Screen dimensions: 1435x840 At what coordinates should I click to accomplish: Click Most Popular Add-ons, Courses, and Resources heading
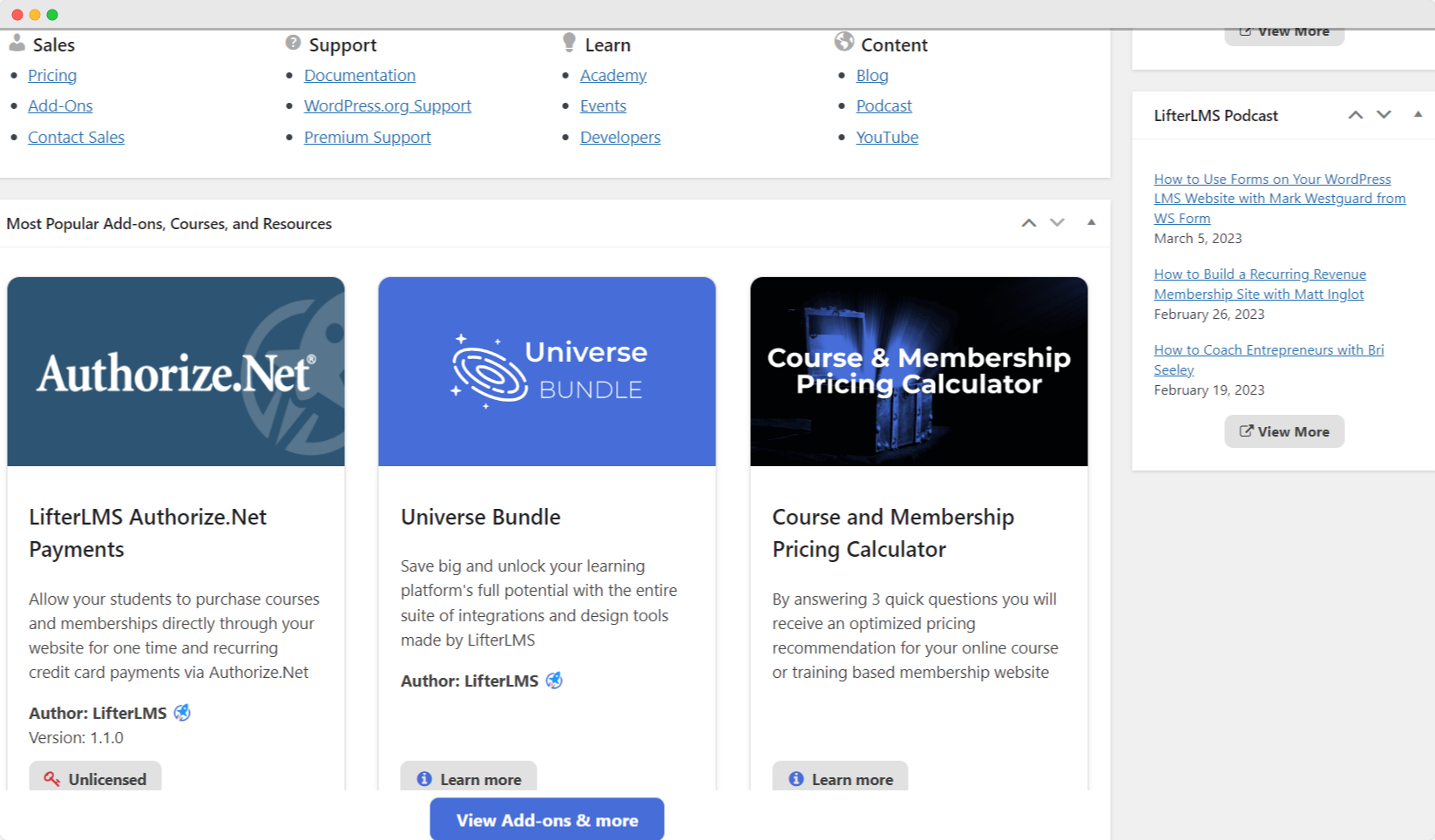point(169,223)
